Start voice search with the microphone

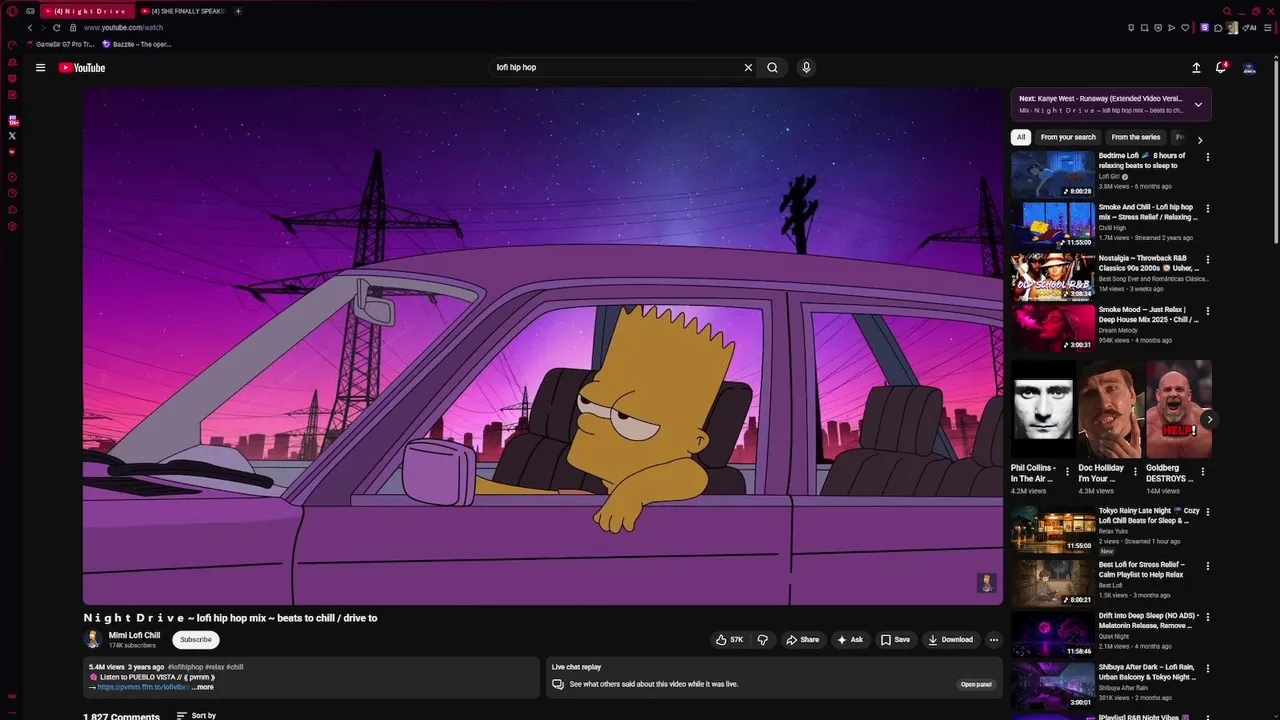point(806,68)
